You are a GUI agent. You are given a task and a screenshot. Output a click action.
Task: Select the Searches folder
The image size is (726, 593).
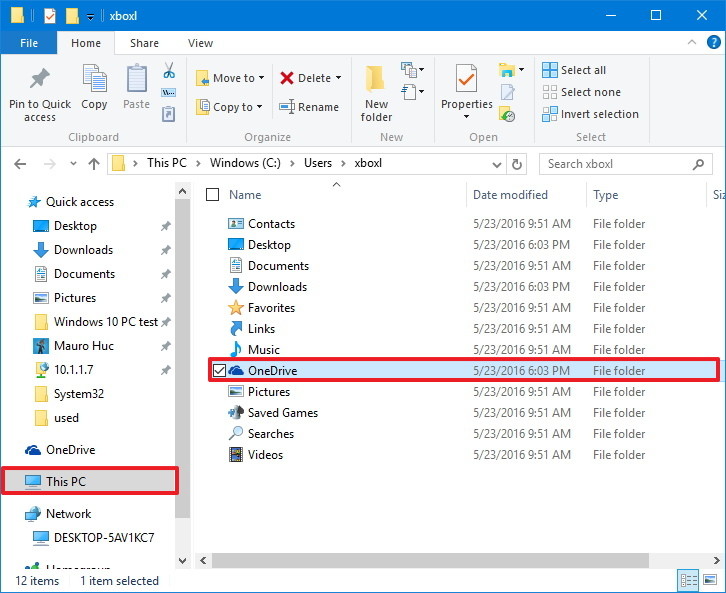pos(271,434)
